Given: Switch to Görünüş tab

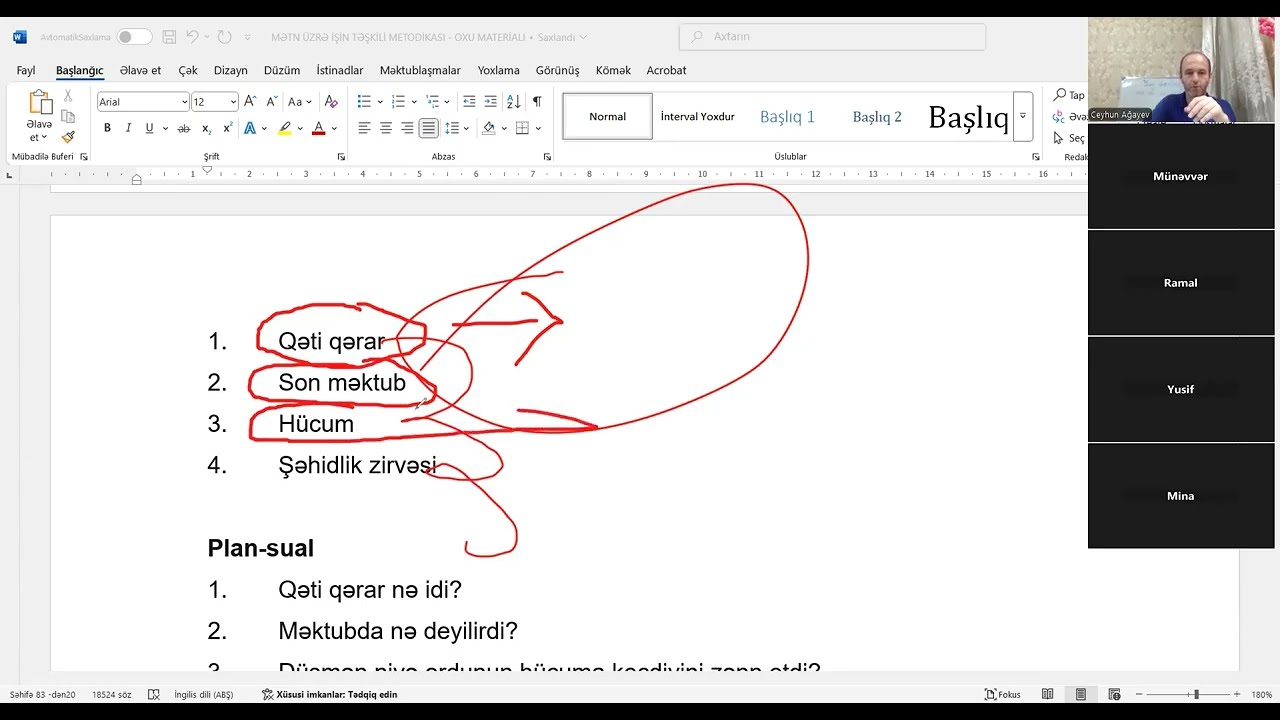Looking at the screenshot, I should [x=557, y=70].
